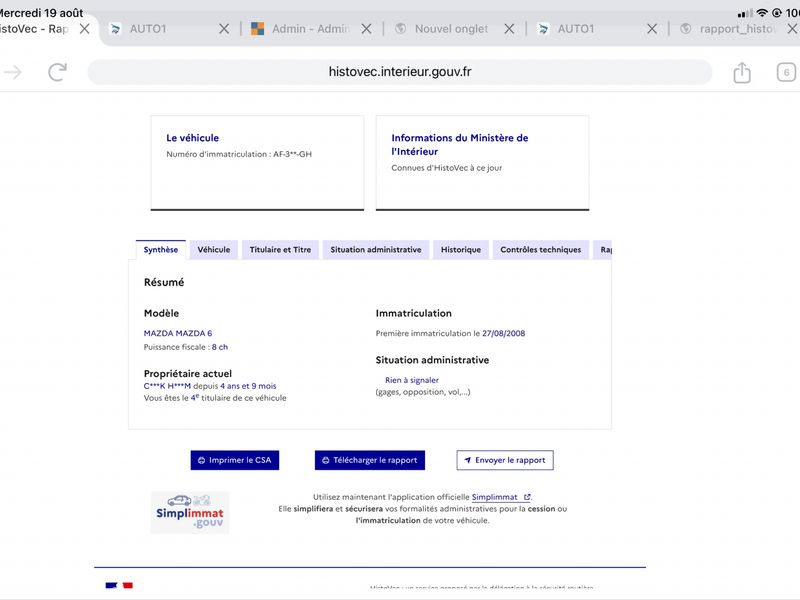Click the 27/08/2008 registration date
This screenshot has width=800, height=600.
click(504, 333)
